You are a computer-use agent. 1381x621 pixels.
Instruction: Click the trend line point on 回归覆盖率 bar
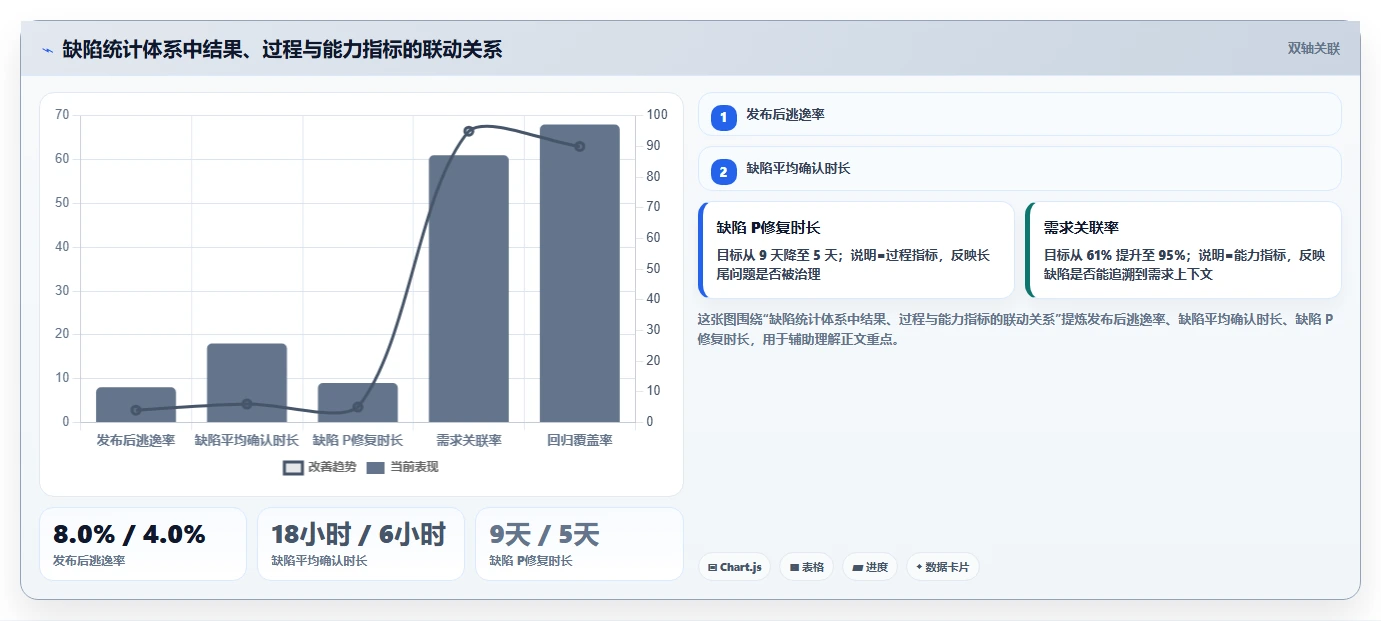click(x=580, y=146)
